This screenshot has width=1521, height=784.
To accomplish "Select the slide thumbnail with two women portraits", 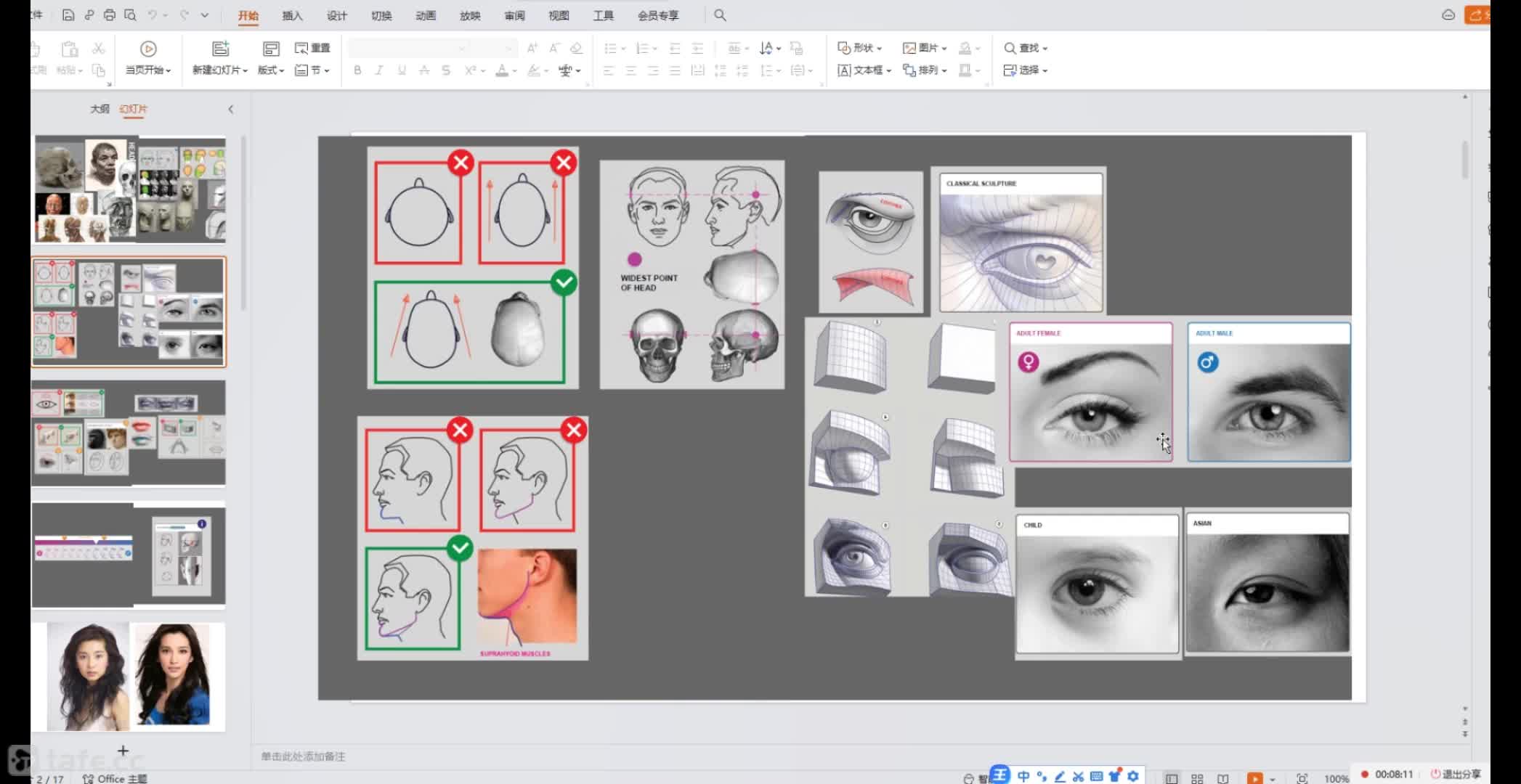I will pyautogui.click(x=129, y=677).
